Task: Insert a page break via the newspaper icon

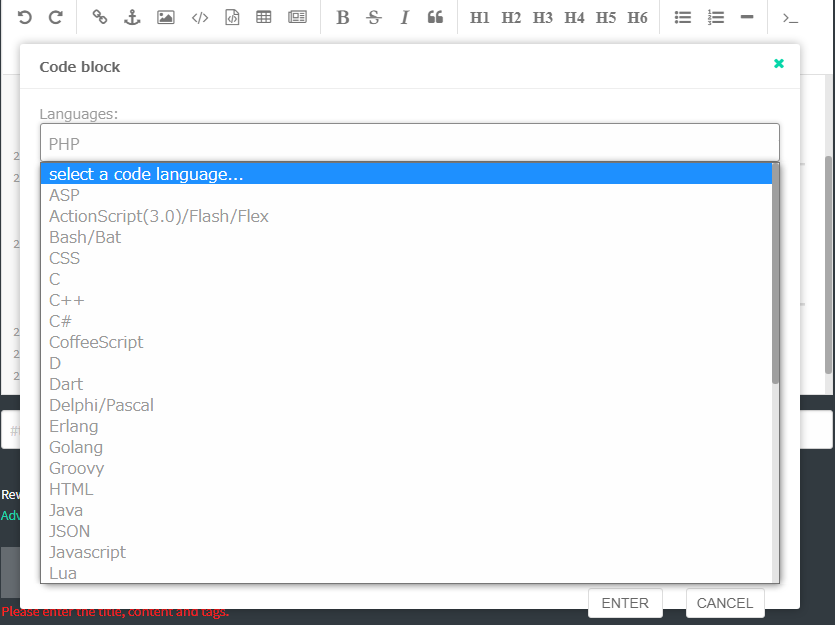Action: 297,18
